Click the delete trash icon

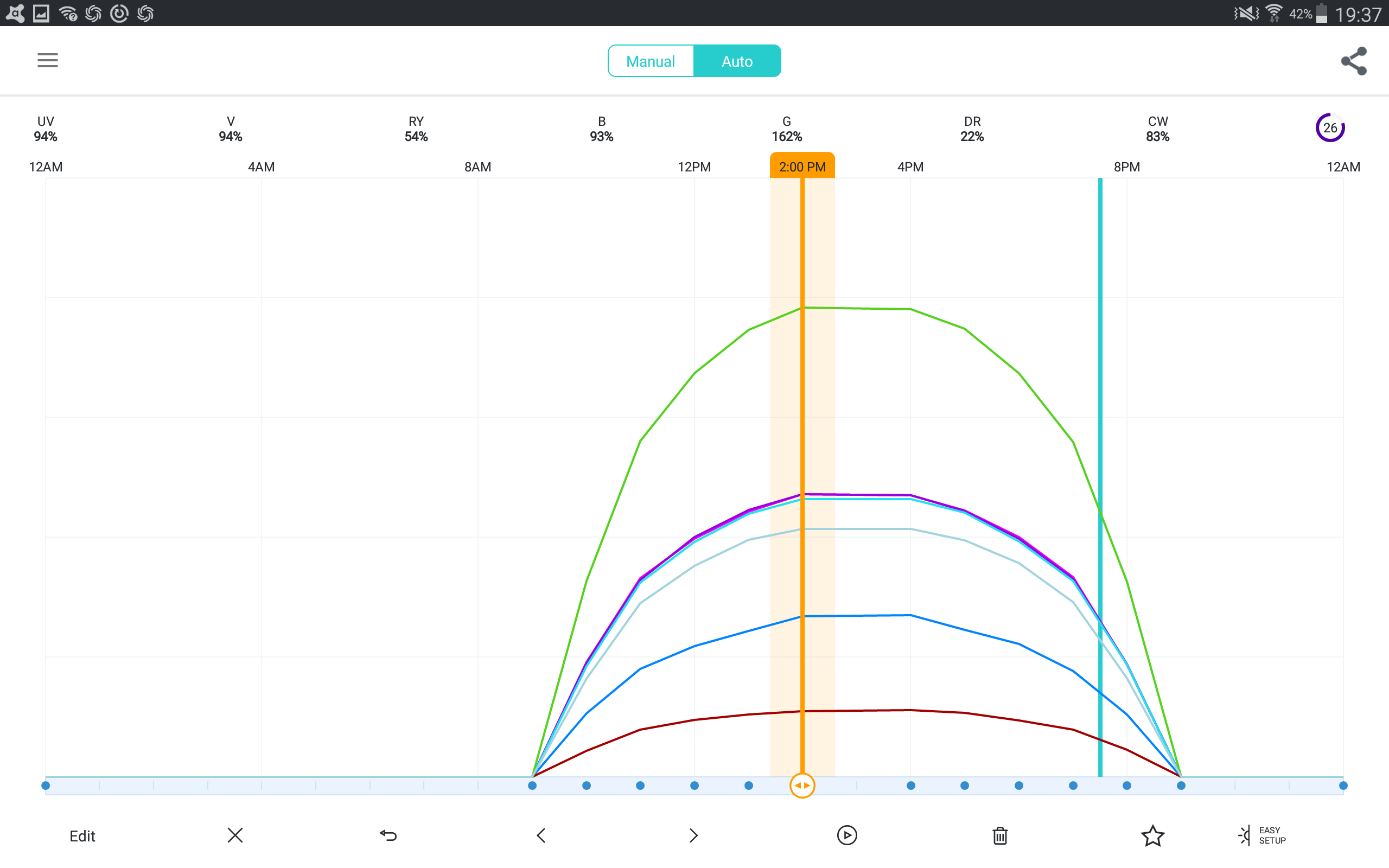pyautogui.click(x=1000, y=835)
